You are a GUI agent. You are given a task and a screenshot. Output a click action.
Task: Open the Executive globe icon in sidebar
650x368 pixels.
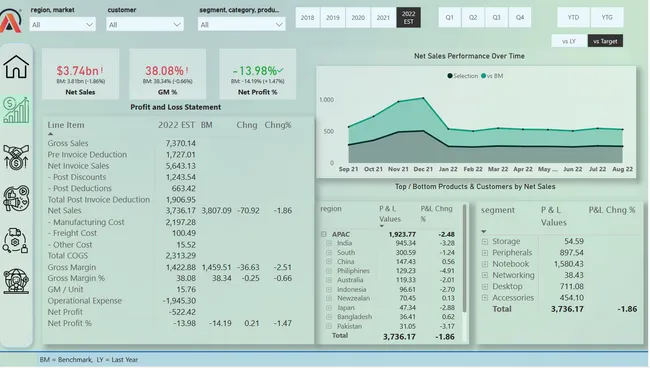pyautogui.click(x=16, y=281)
